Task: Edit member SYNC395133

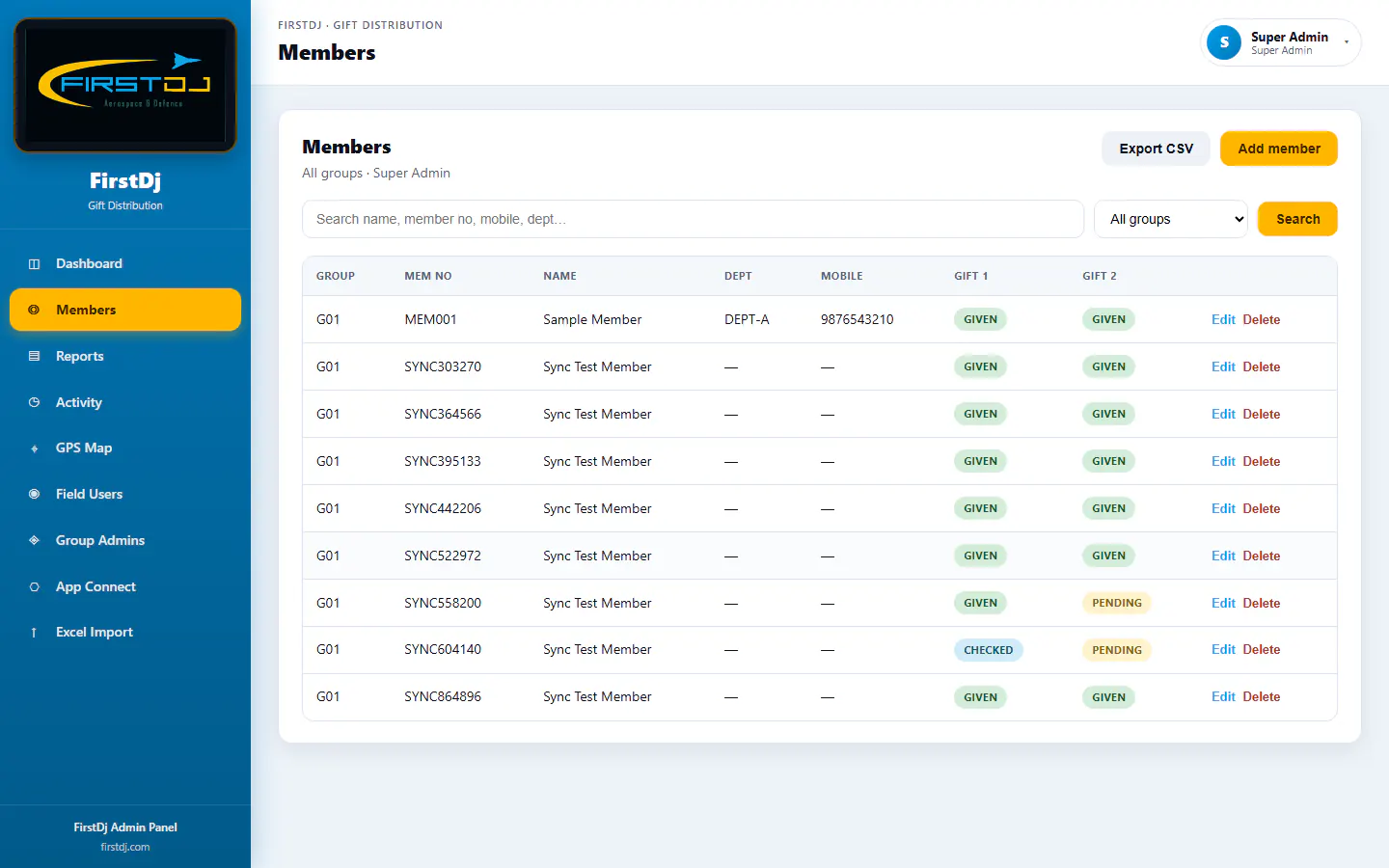Action: [1223, 461]
